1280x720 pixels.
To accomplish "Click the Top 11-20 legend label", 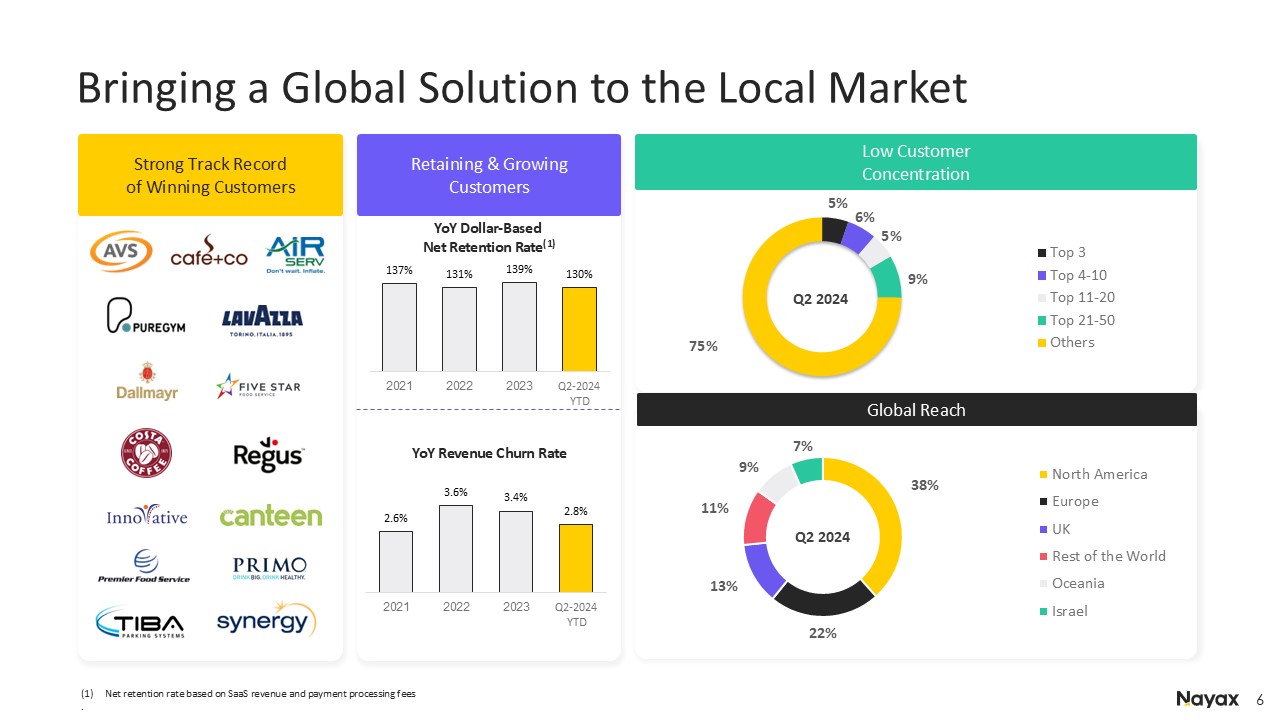I will [1083, 298].
